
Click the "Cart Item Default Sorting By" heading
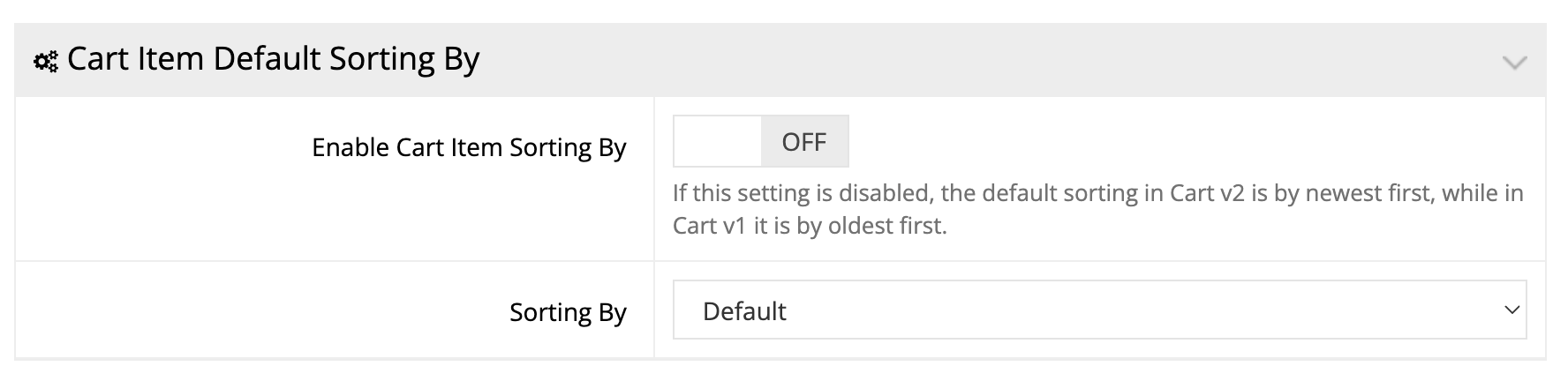click(273, 59)
